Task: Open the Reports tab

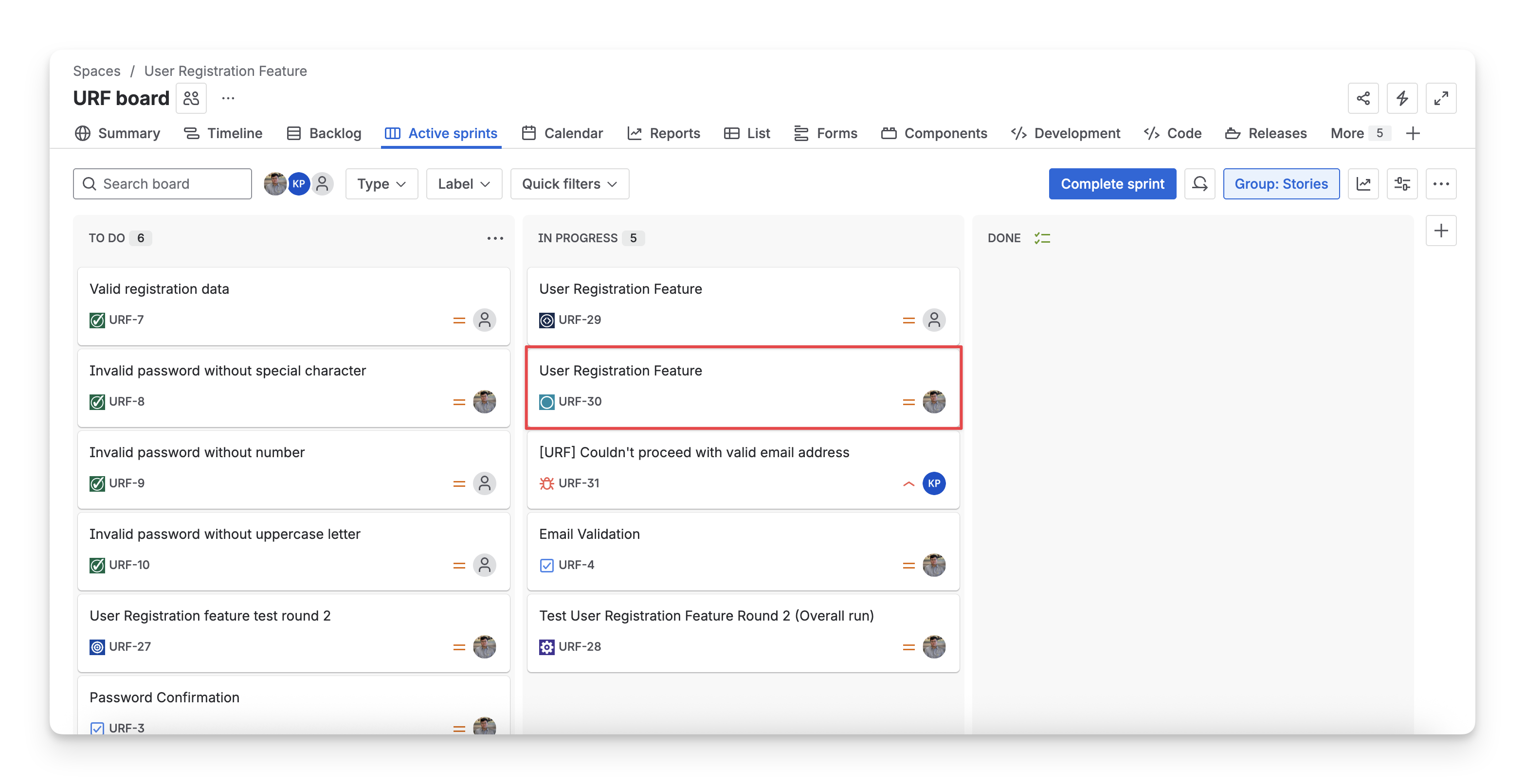Action: (x=664, y=134)
